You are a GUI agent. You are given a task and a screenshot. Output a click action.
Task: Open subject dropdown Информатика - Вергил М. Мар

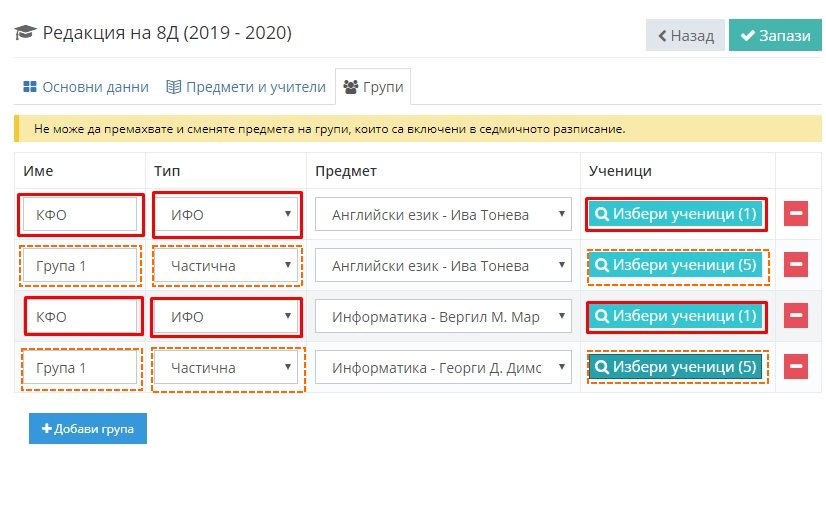[x=443, y=317]
